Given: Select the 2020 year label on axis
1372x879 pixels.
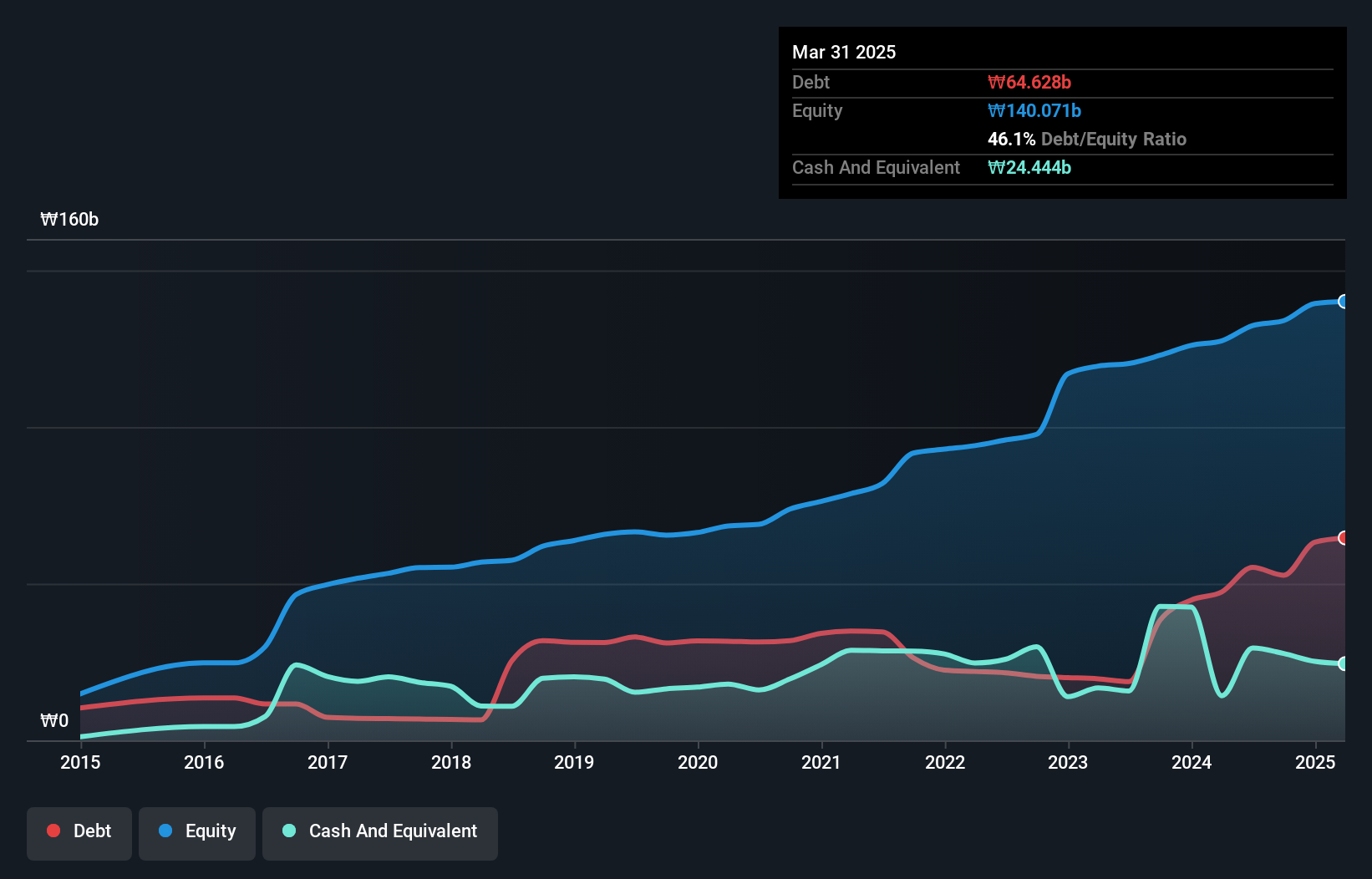Looking at the screenshot, I should point(699,762).
